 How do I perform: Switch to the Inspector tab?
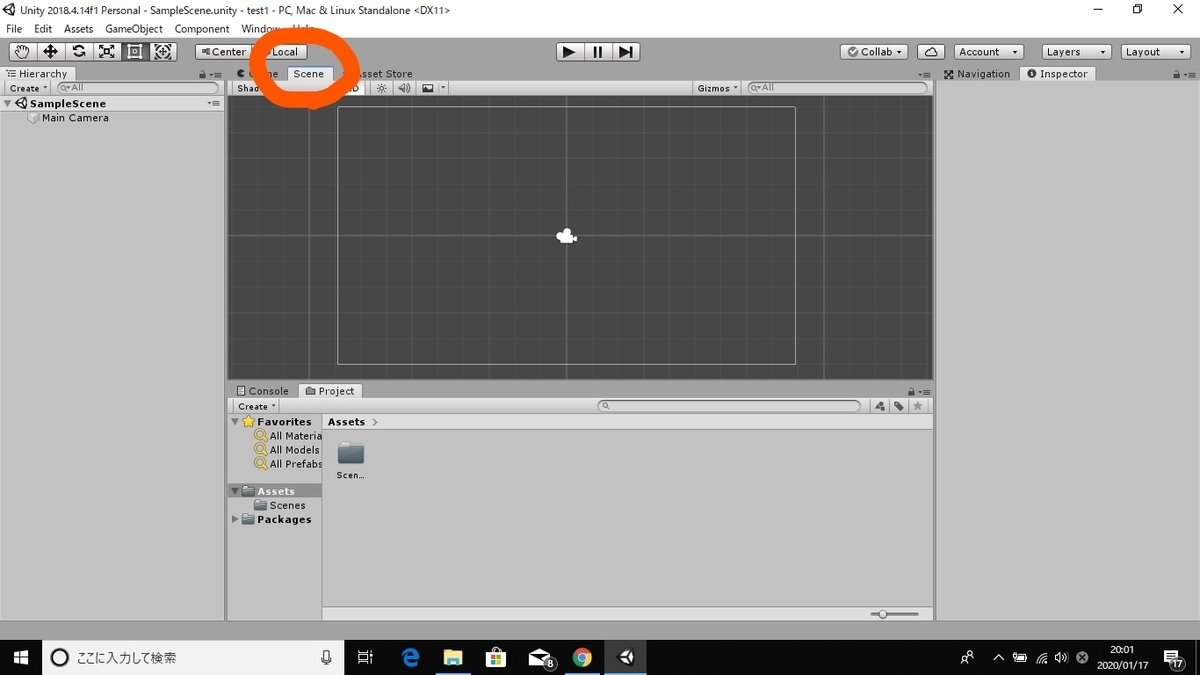point(1057,74)
